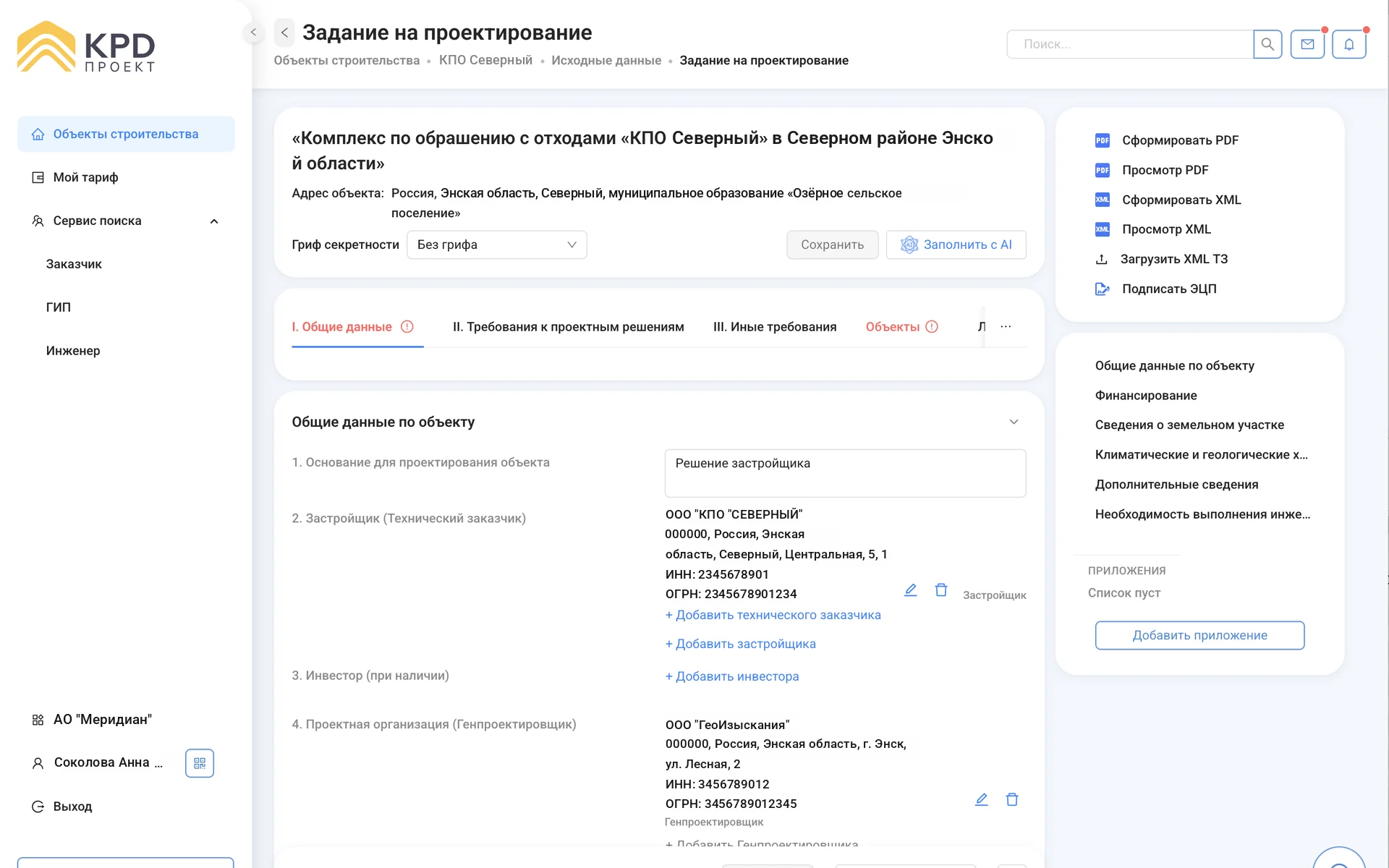Click the QR code icon near Соколова Анна
Viewport: 1389px width, 868px height.
point(200,763)
